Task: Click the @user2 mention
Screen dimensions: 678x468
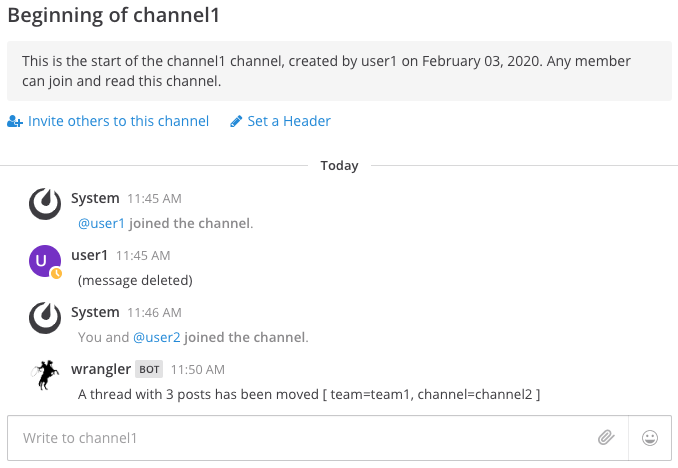Action: (157, 337)
